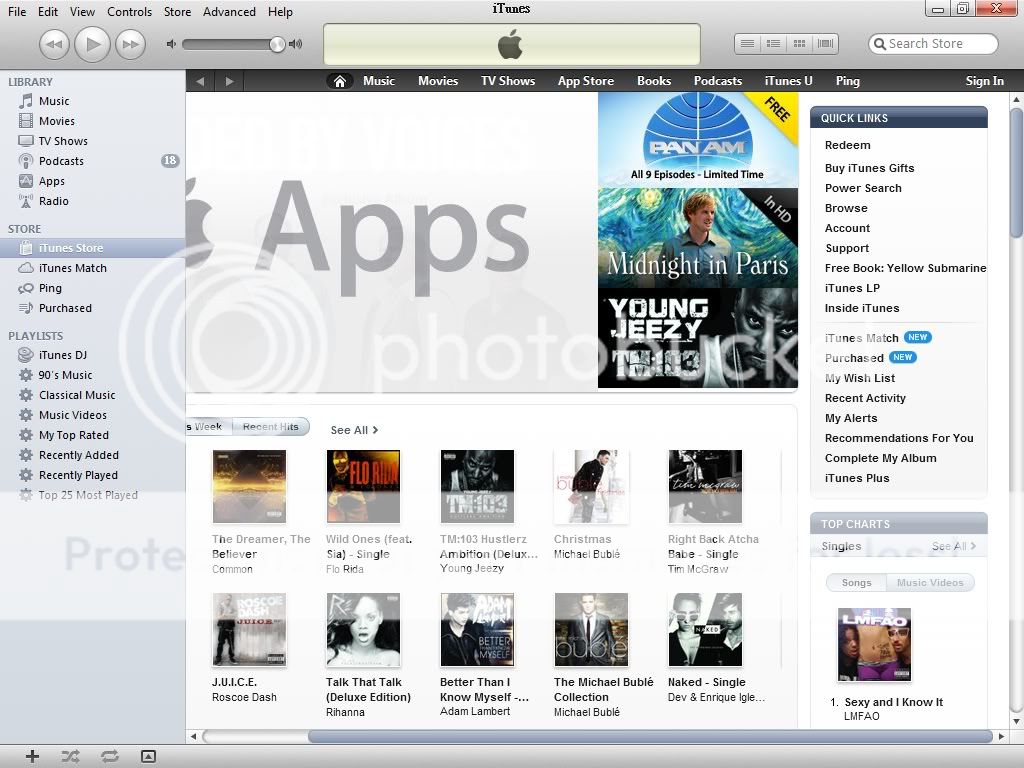Create a new playlist with plus icon
This screenshot has height=768, width=1024.
[x=32, y=756]
